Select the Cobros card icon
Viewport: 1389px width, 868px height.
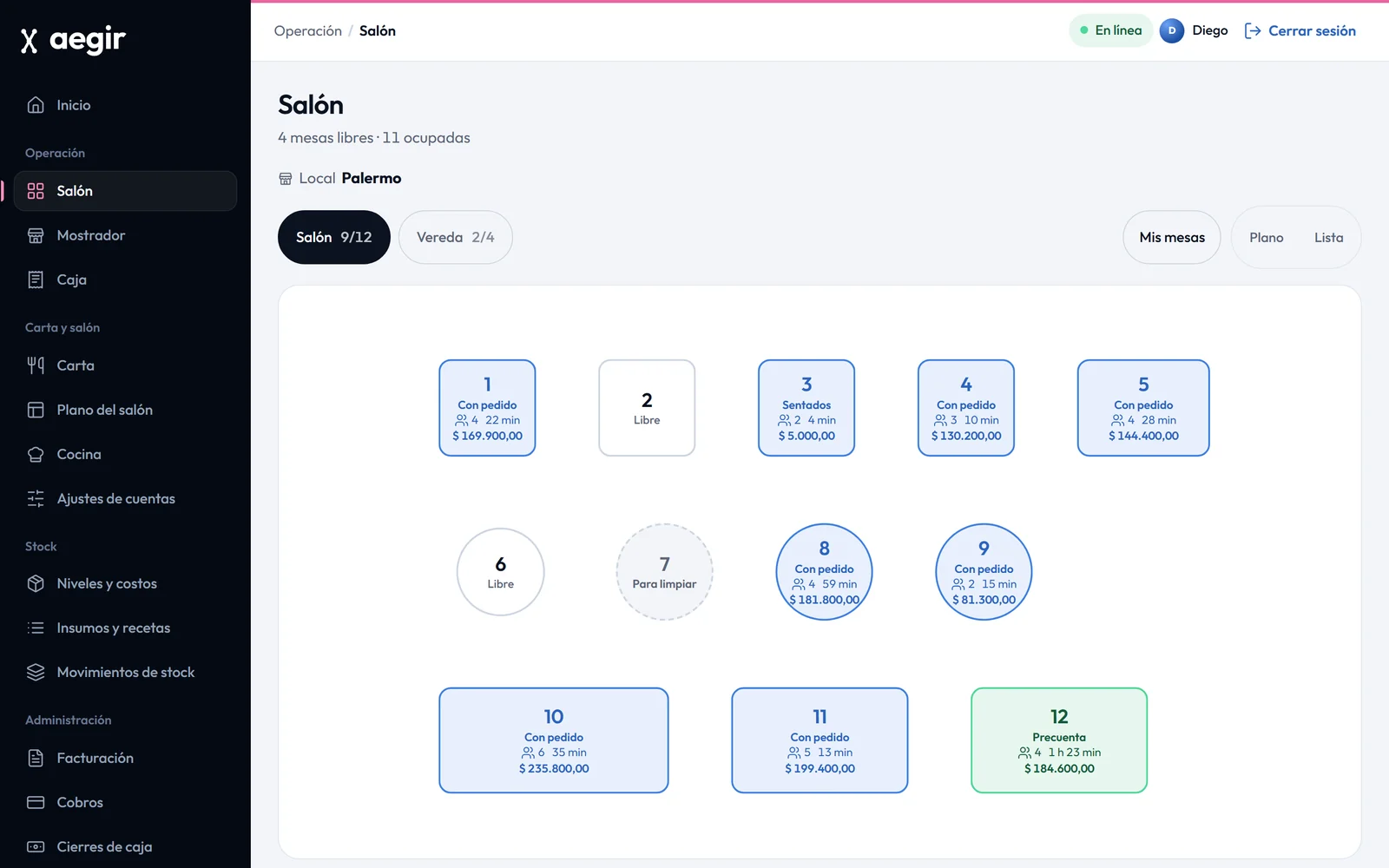pyautogui.click(x=36, y=802)
